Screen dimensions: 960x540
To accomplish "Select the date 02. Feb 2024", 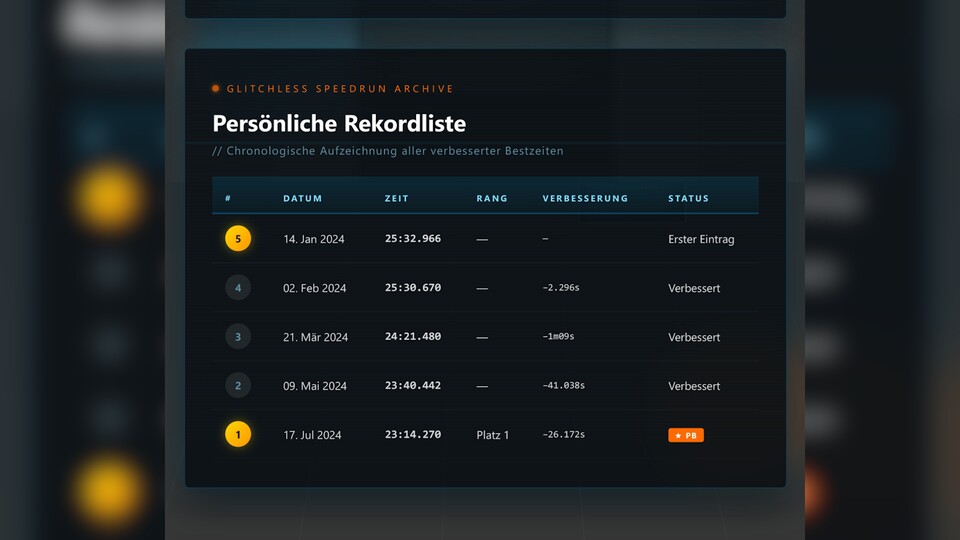I will pyautogui.click(x=315, y=288).
